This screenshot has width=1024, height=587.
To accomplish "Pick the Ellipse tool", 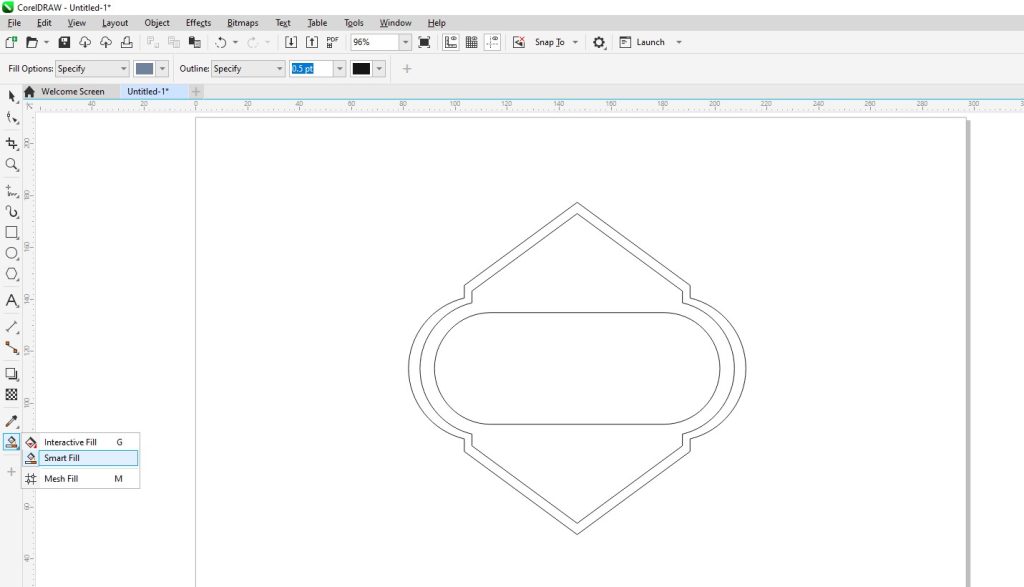I will [x=12, y=253].
